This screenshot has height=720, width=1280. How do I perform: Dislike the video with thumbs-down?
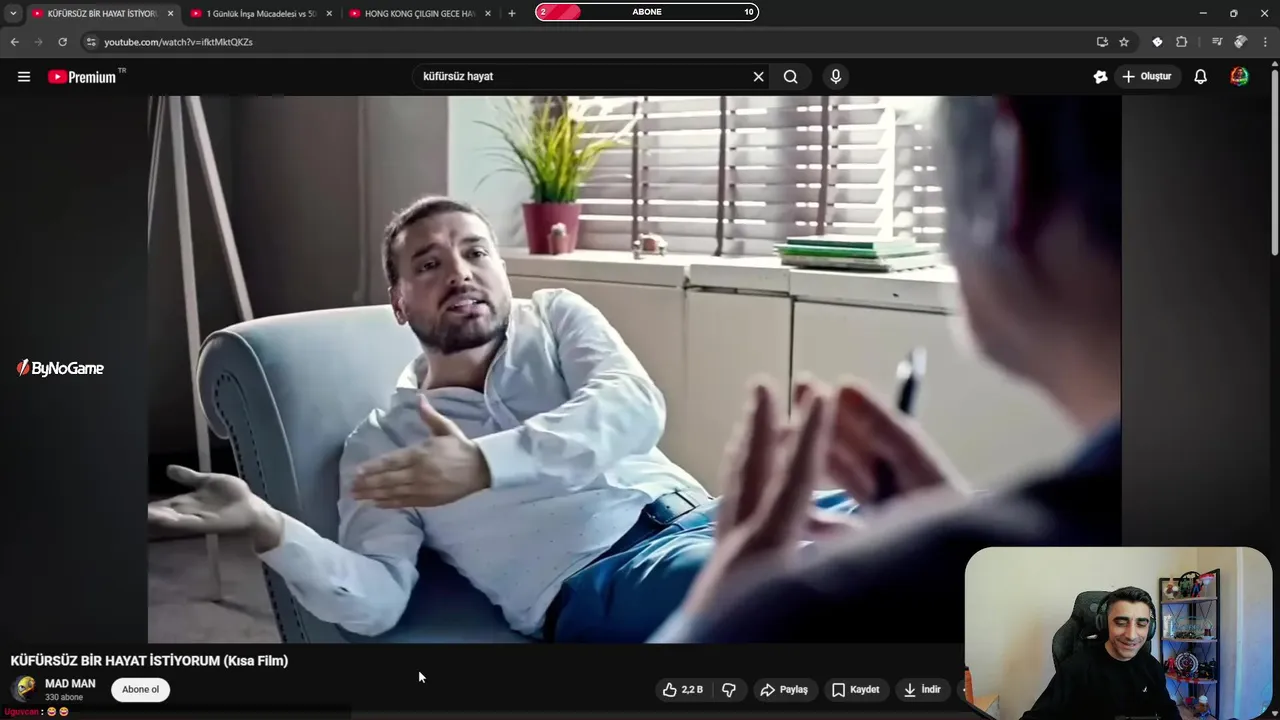click(729, 690)
